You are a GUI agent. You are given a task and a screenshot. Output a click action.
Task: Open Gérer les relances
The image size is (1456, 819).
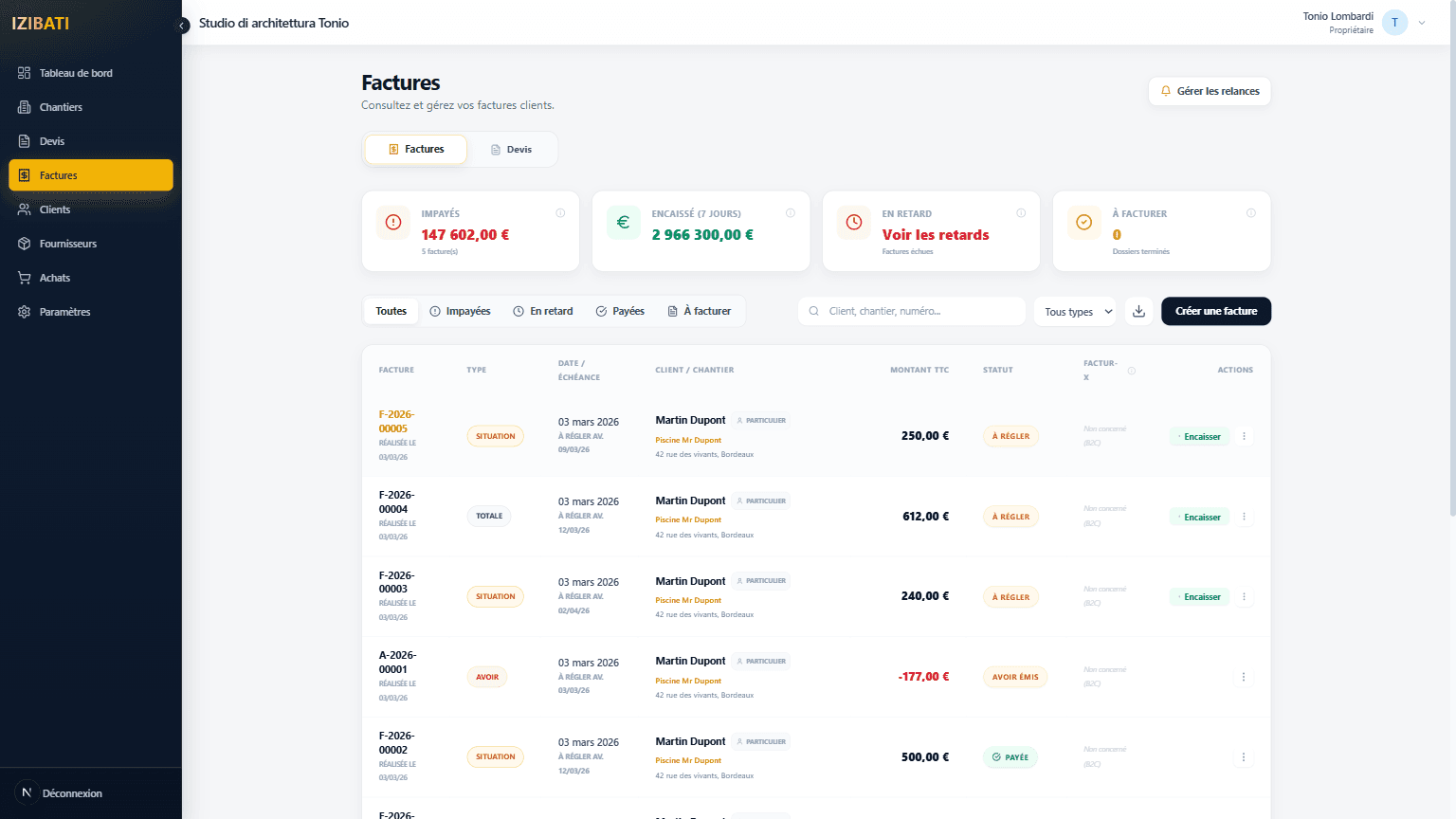pos(1210,91)
